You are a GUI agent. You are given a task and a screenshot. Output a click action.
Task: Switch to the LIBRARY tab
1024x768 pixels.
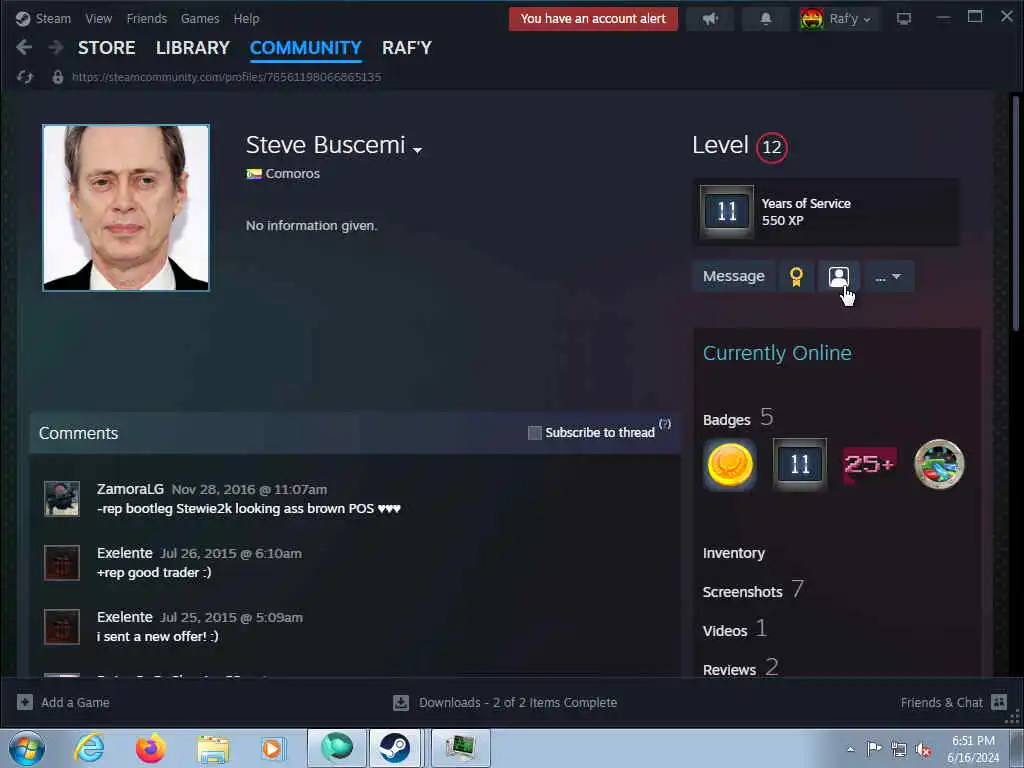pos(193,48)
